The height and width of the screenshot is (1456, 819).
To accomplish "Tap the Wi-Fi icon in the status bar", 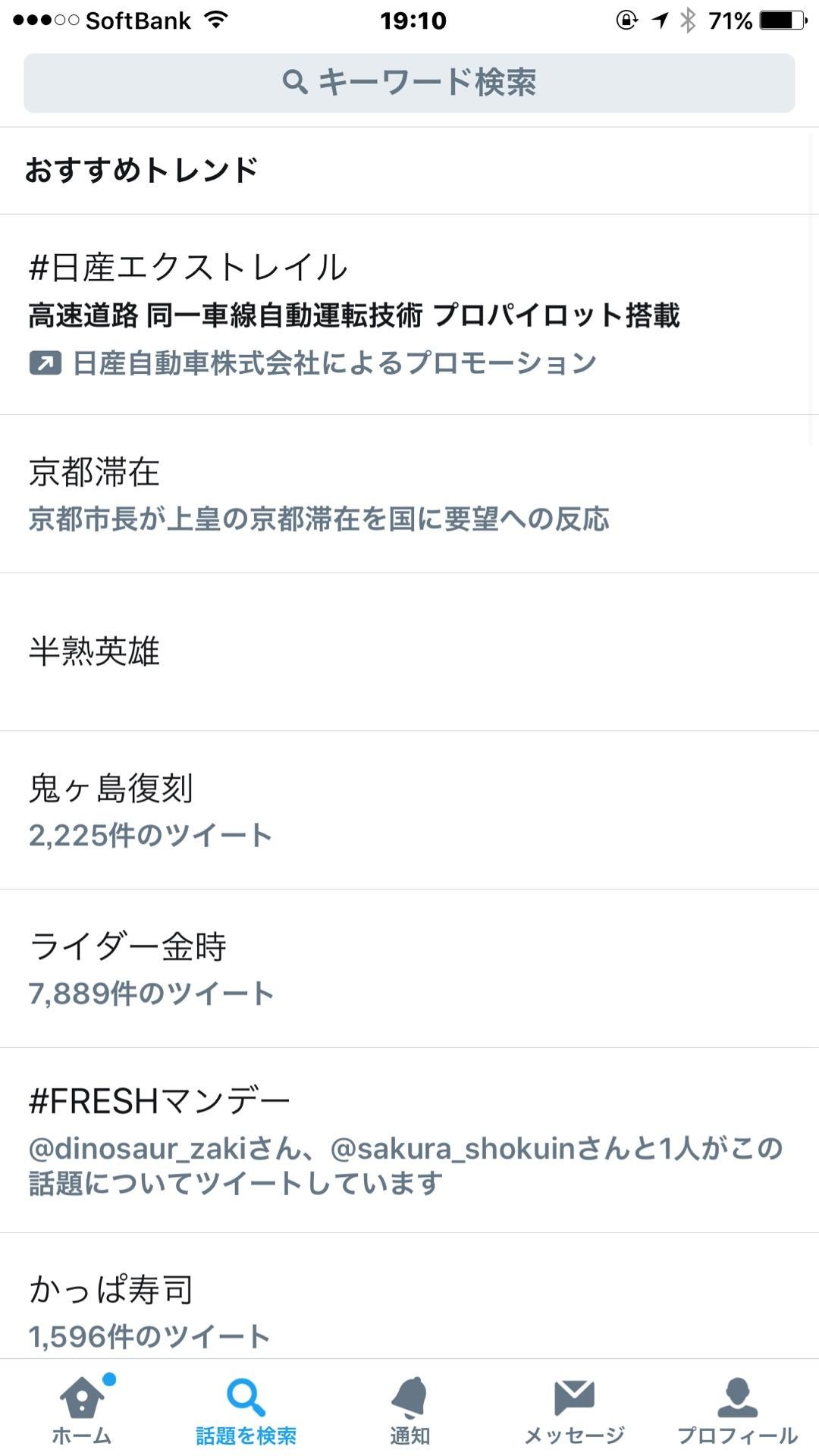I will [216, 20].
